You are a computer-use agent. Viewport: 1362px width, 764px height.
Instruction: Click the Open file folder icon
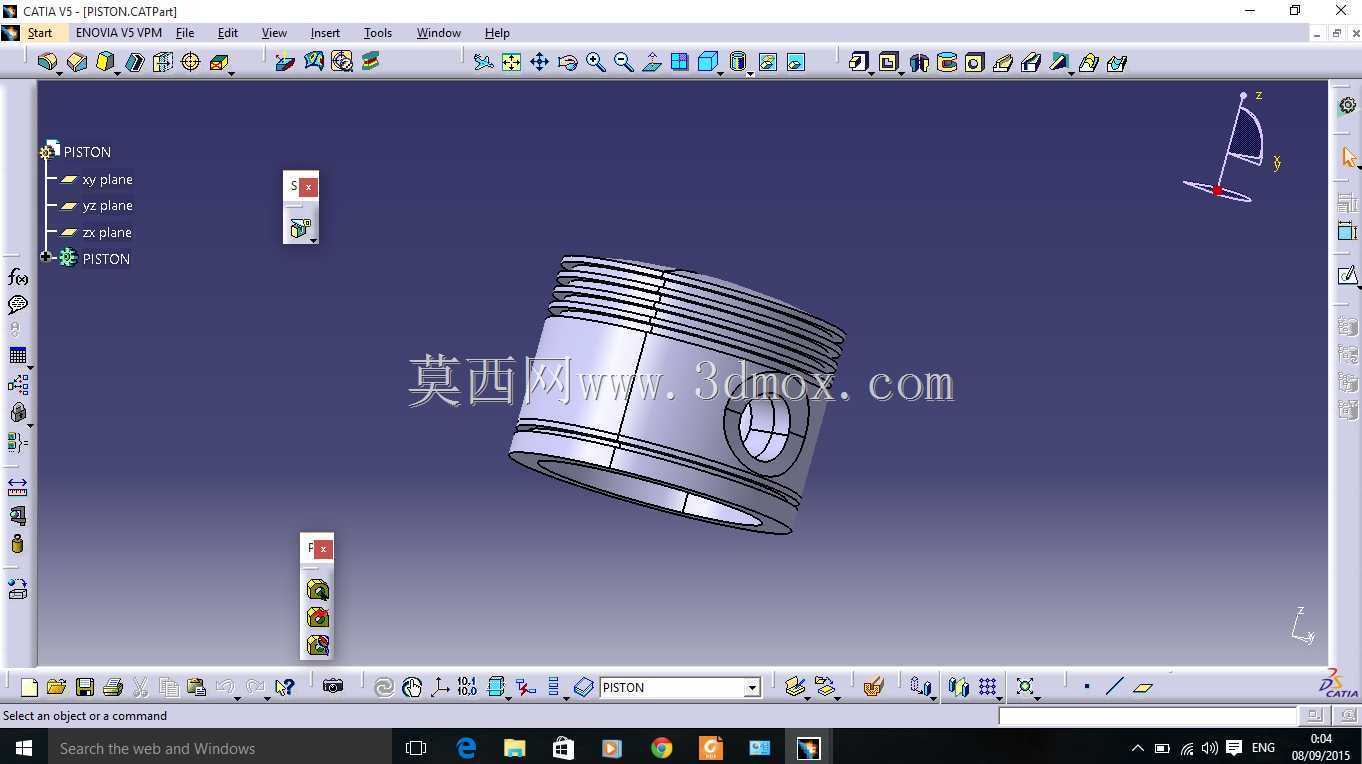56,687
